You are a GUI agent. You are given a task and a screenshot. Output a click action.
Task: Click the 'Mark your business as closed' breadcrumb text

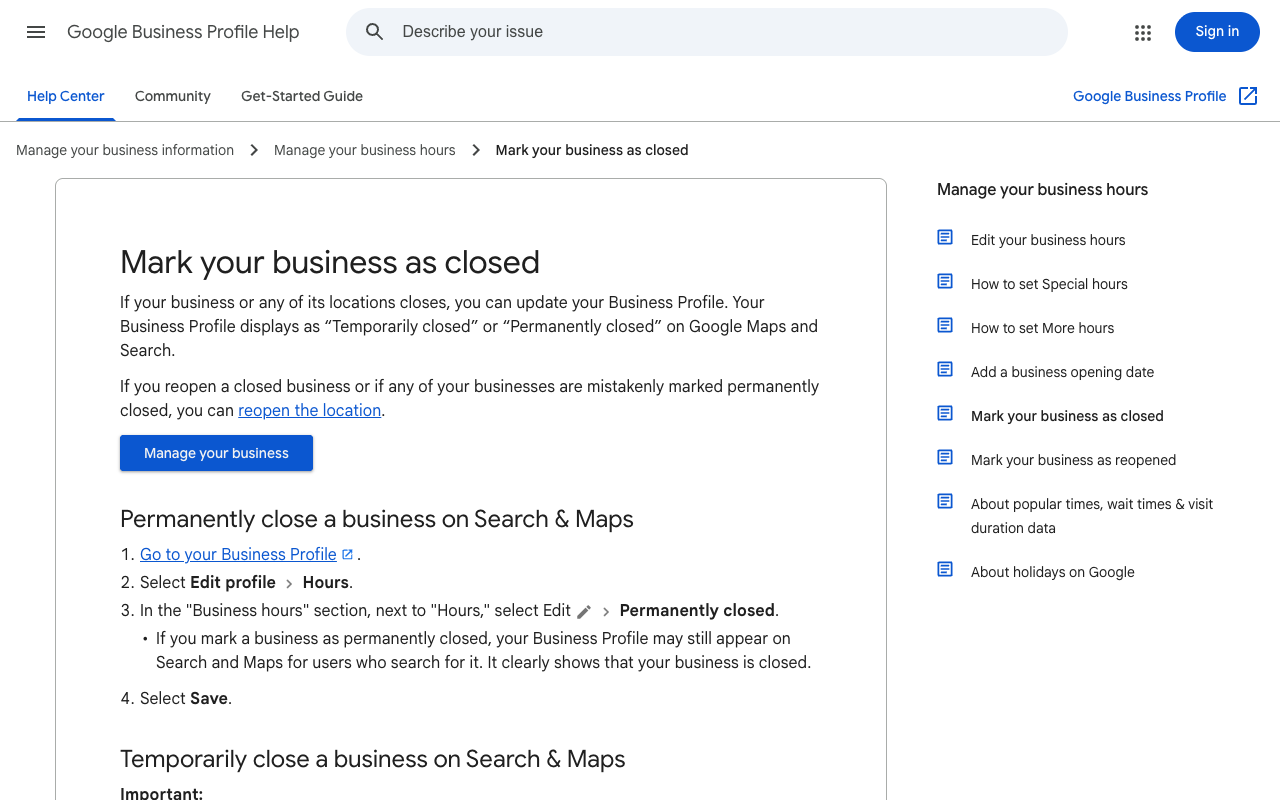pos(592,150)
